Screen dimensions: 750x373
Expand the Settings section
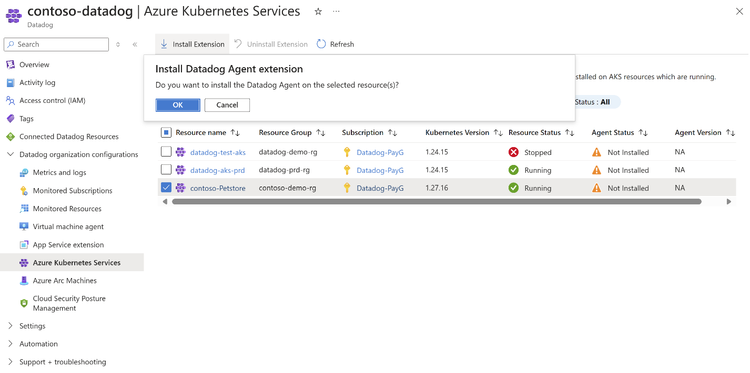point(11,326)
